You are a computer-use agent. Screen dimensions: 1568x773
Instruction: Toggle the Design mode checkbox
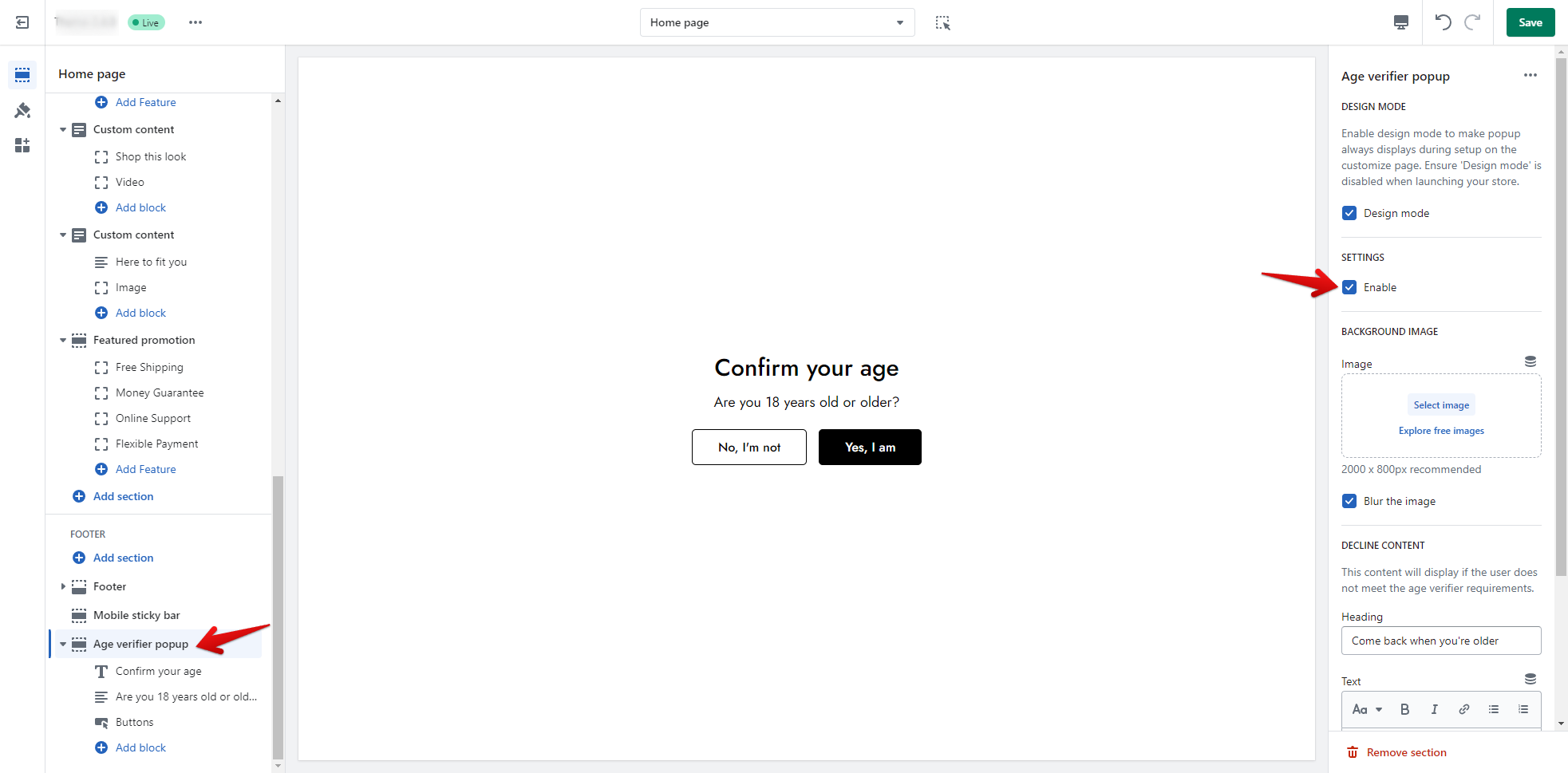pos(1349,213)
